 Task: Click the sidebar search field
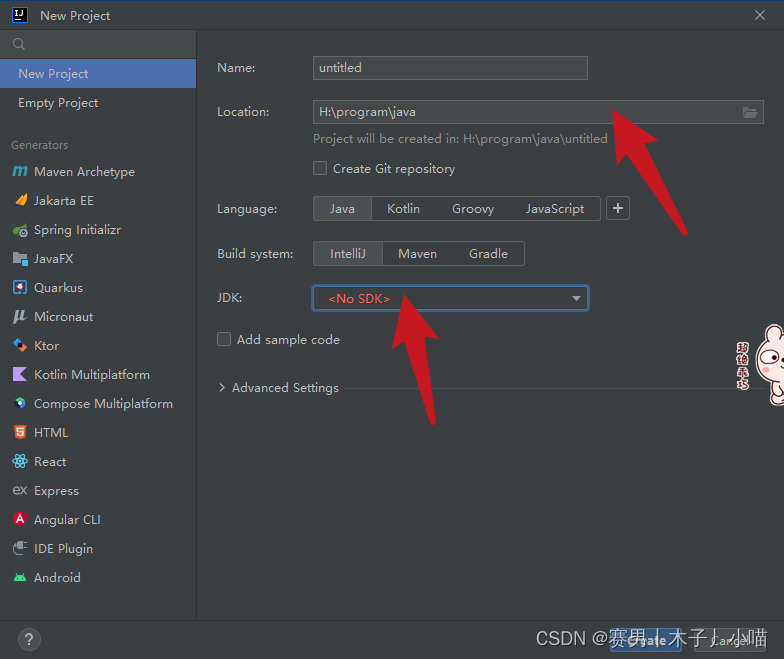[98, 44]
